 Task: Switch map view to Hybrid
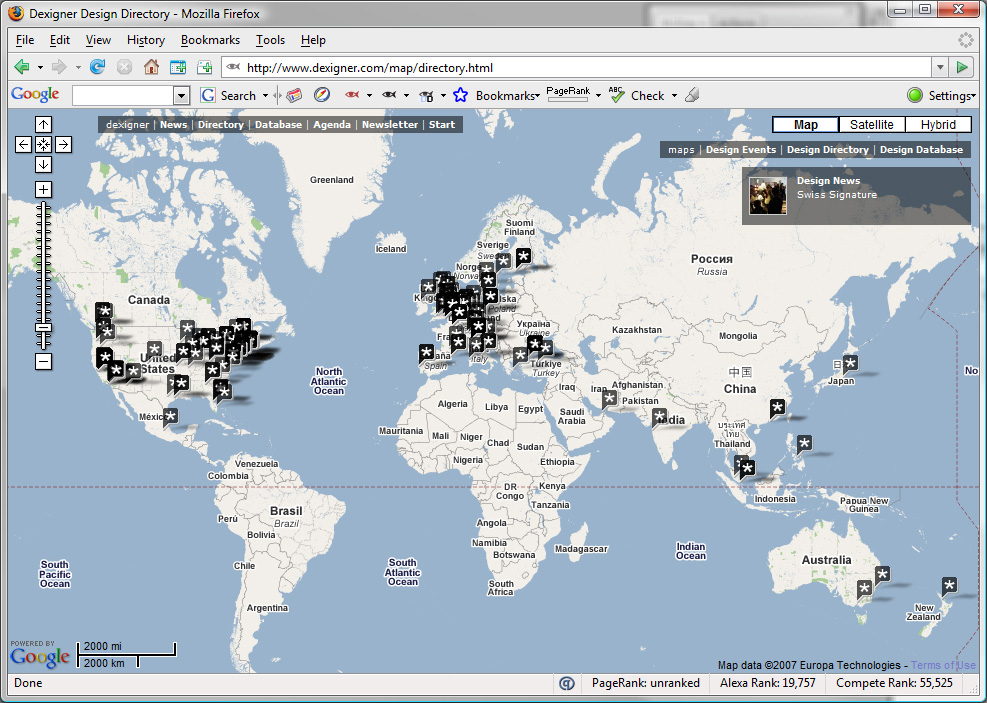coord(938,125)
